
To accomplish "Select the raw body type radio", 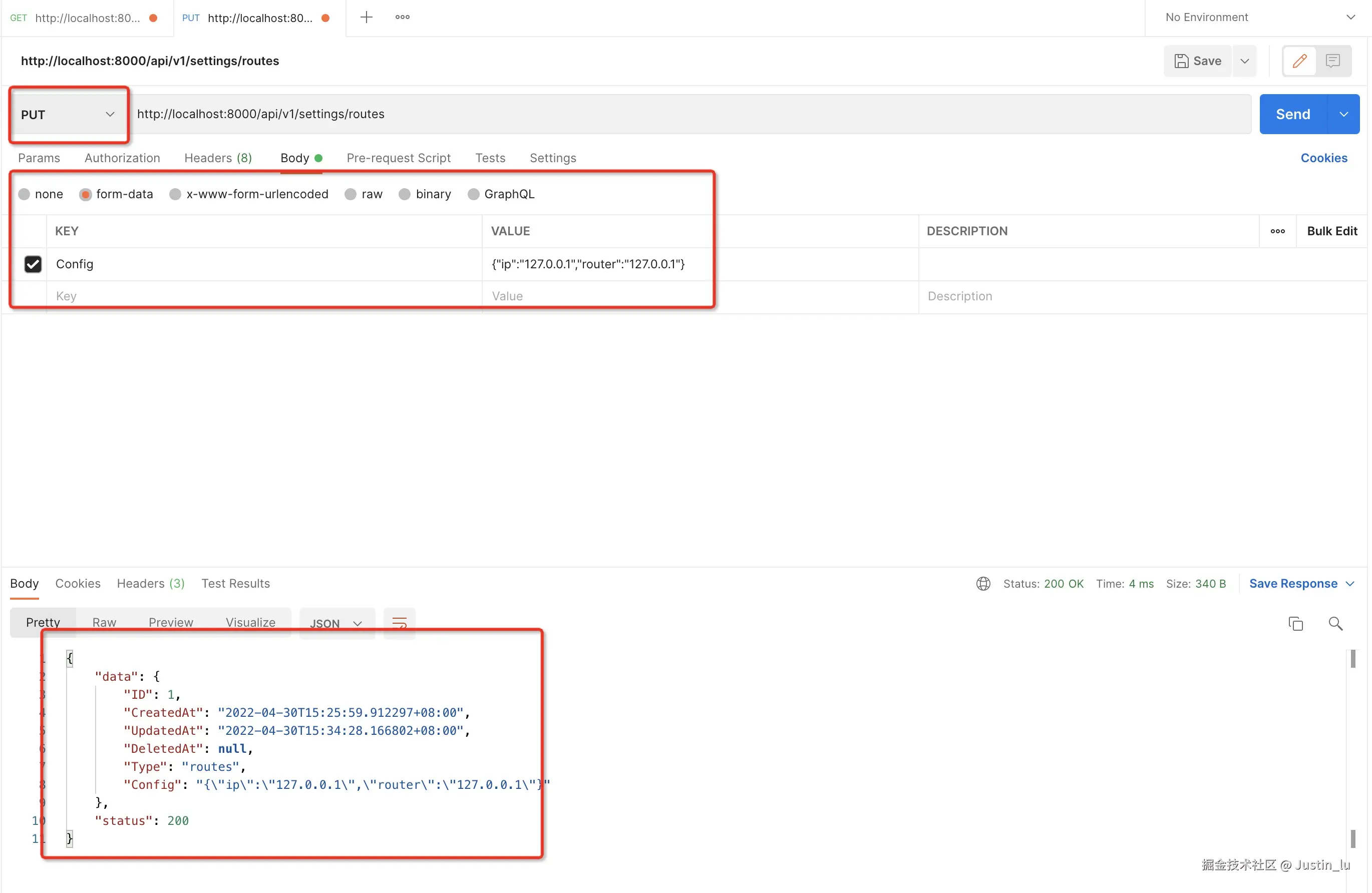I will click(351, 194).
